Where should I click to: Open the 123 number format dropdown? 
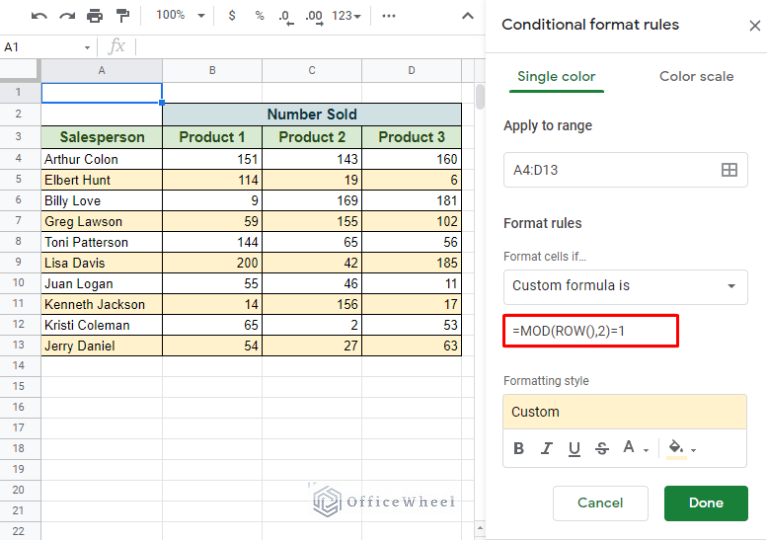click(348, 16)
